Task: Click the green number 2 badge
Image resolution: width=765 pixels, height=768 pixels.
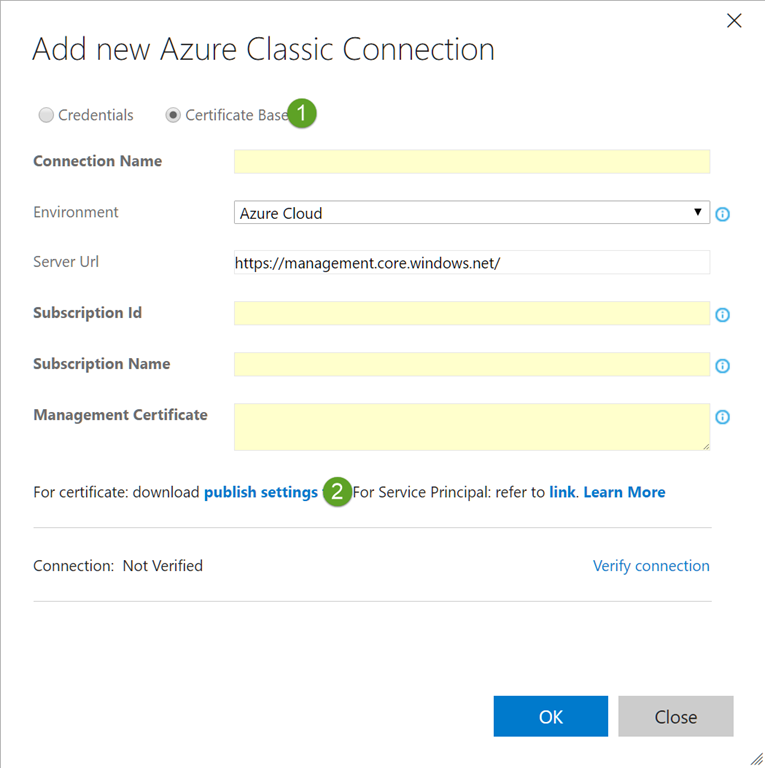Action: 338,492
